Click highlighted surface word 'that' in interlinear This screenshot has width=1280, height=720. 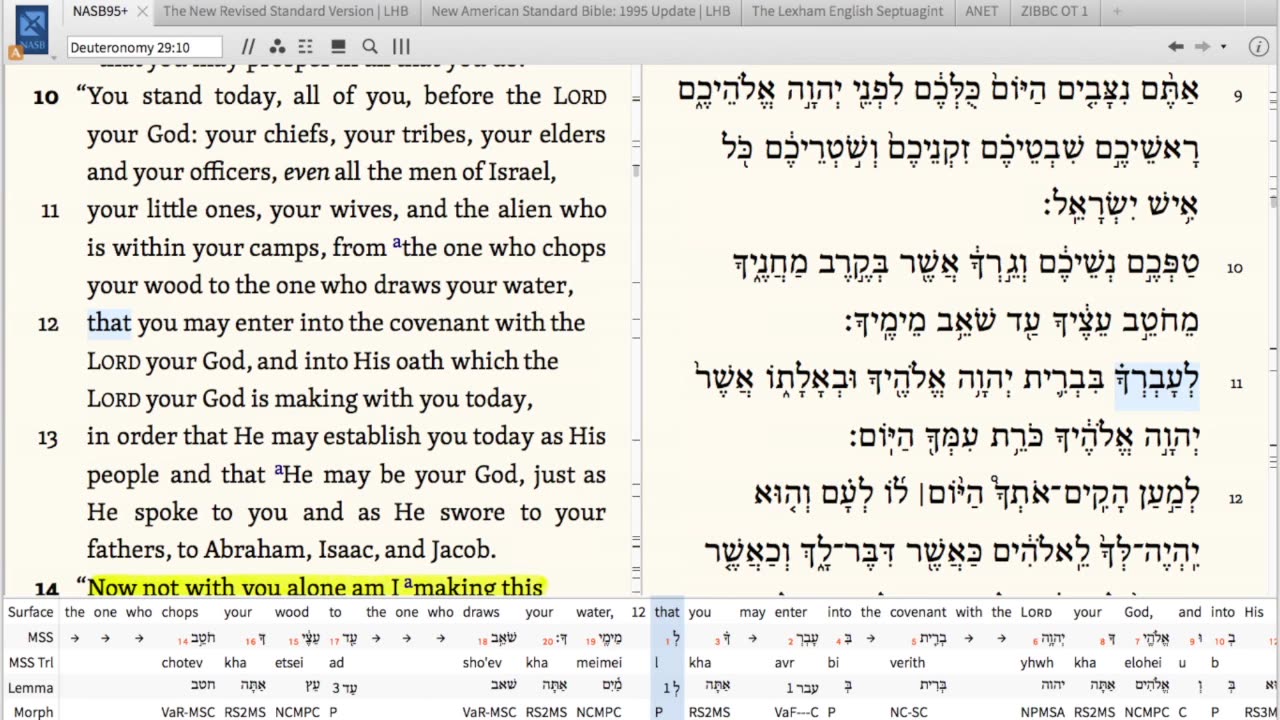point(667,612)
